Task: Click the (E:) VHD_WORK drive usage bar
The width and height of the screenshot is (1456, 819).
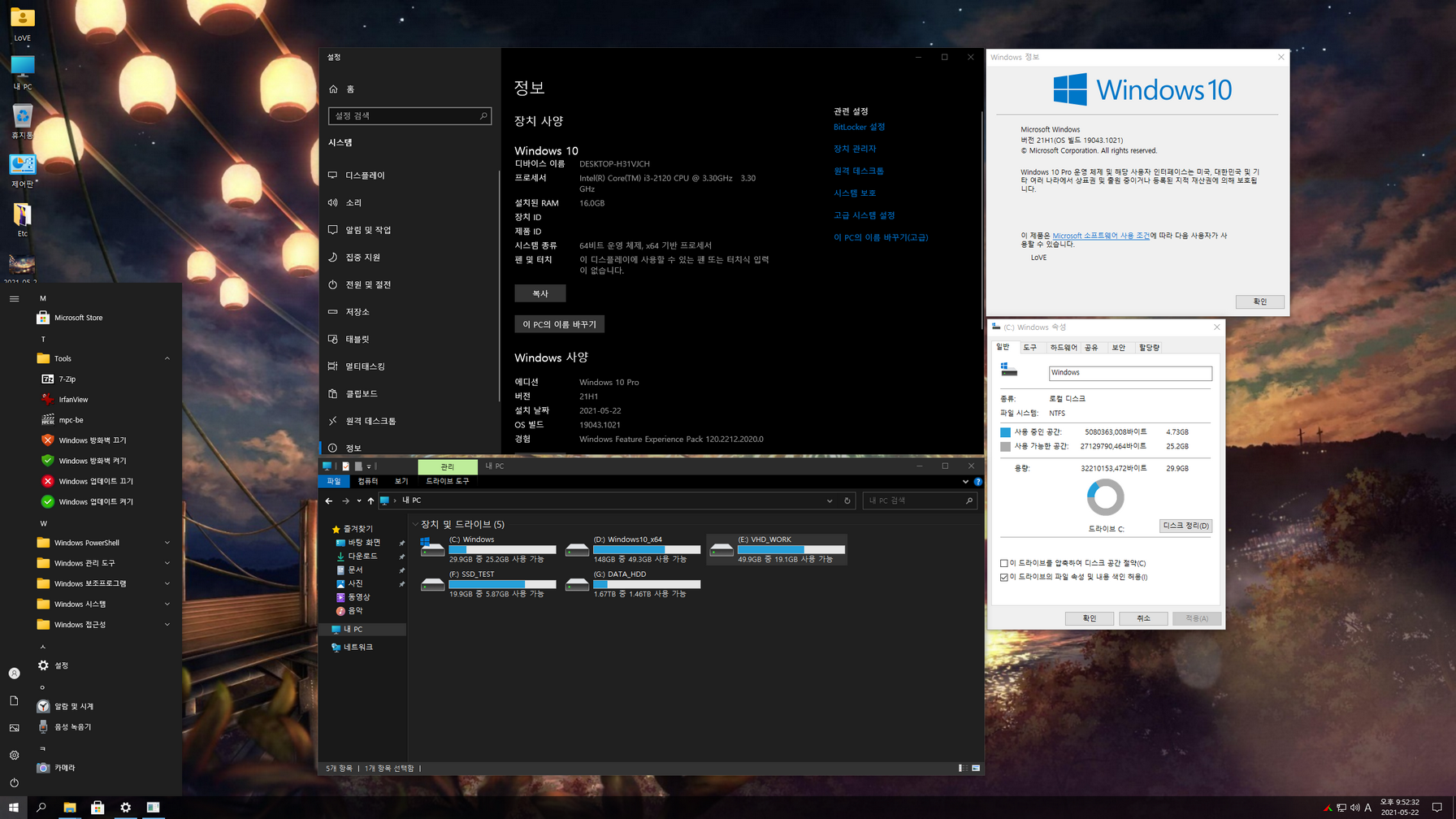Action: click(x=791, y=549)
